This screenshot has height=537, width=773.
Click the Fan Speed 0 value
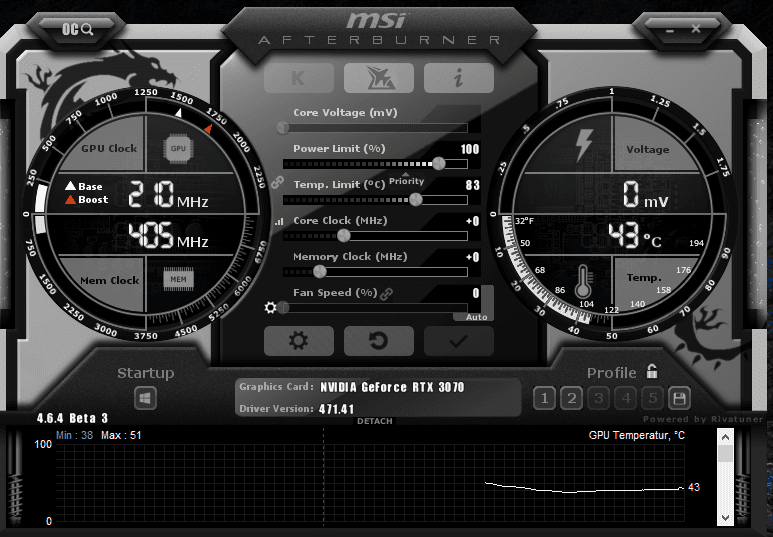pos(476,293)
